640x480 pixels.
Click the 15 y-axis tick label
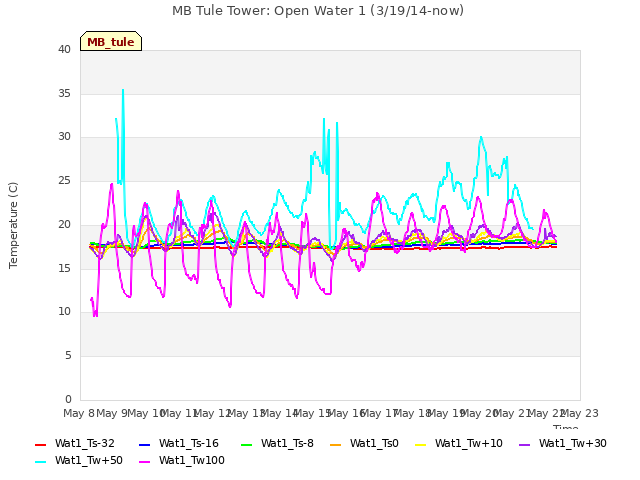[x=64, y=268]
